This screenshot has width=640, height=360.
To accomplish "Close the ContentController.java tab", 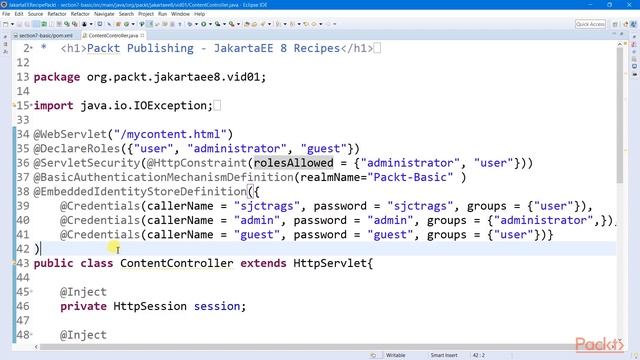I will point(142,36).
